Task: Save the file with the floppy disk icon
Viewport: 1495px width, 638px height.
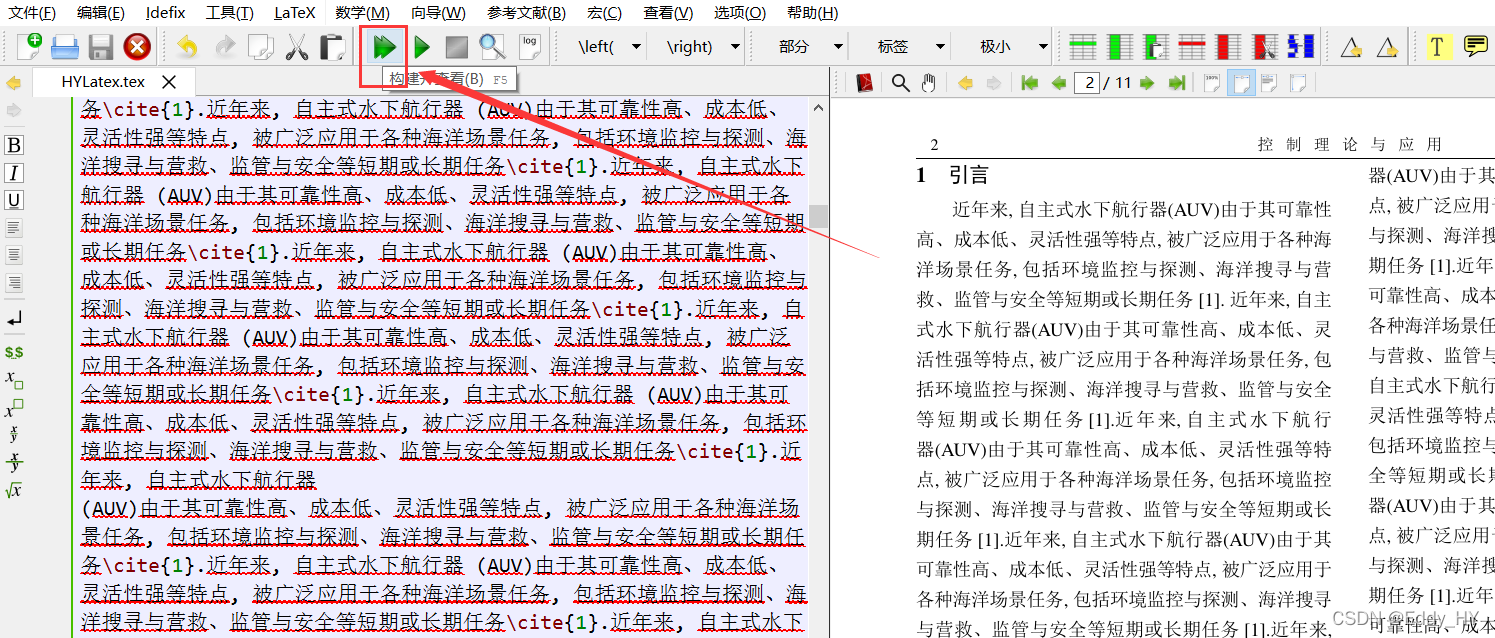Action: pos(101,46)
